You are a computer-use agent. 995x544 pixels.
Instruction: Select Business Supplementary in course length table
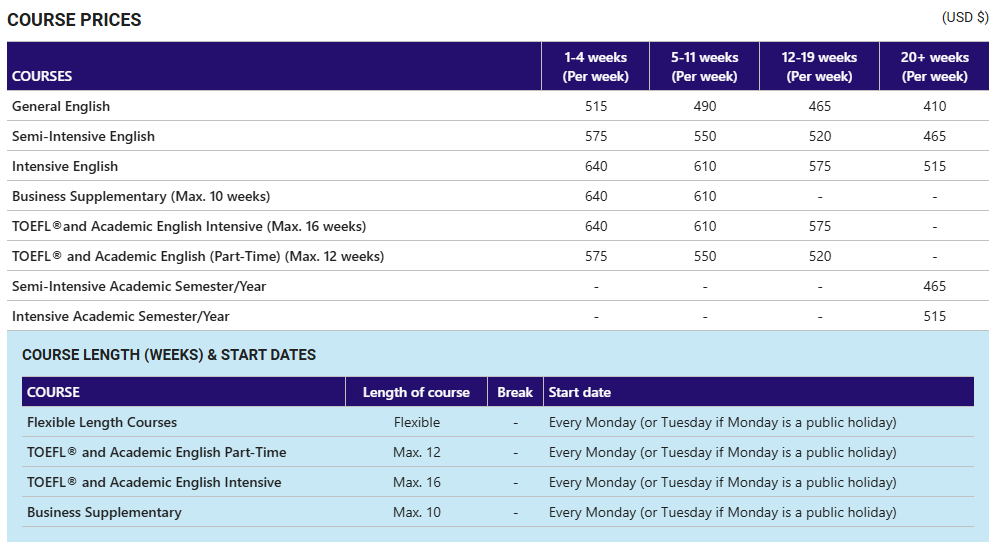pos(104,512)
